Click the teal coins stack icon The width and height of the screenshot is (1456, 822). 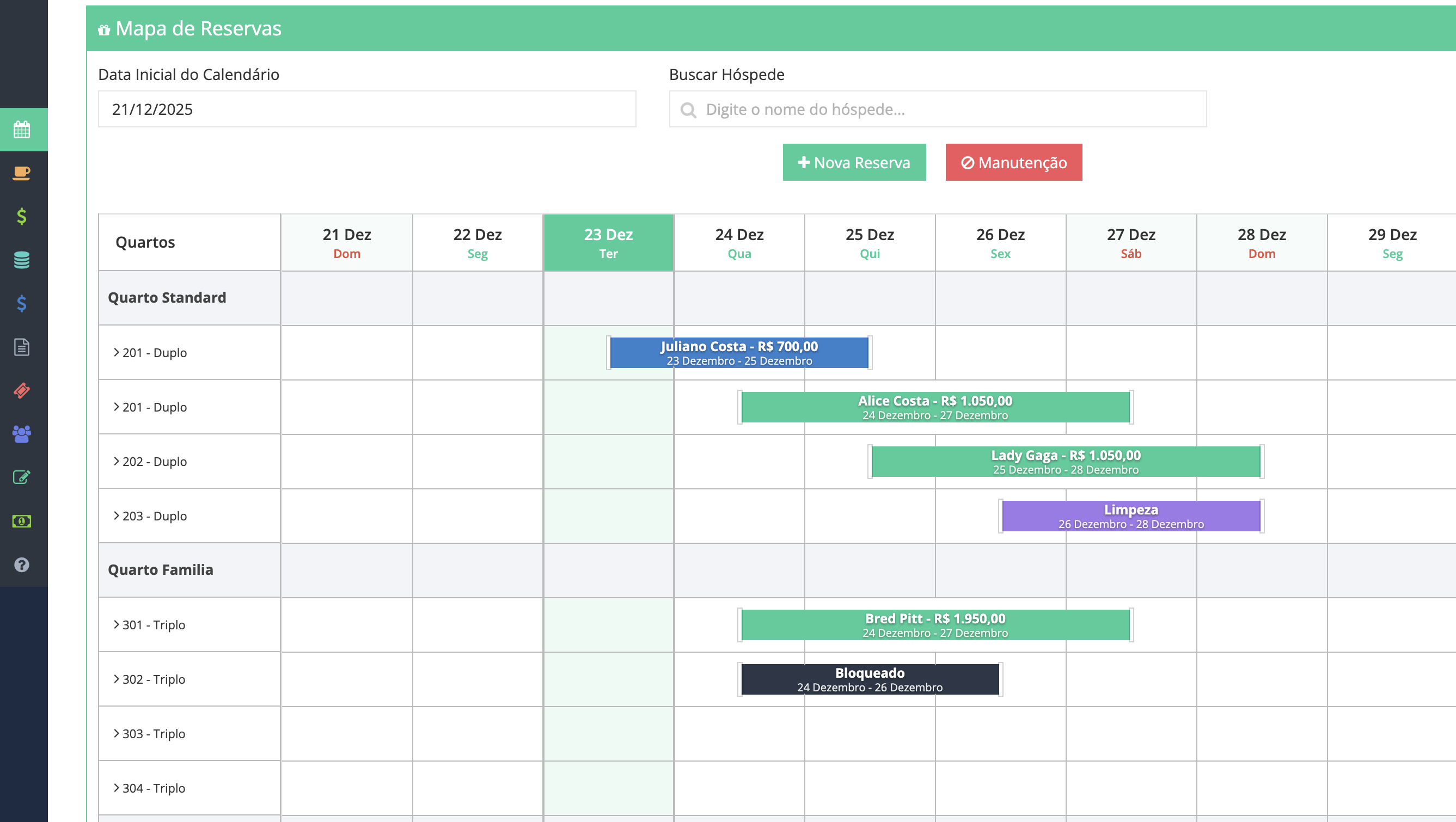tap(21, 260)
